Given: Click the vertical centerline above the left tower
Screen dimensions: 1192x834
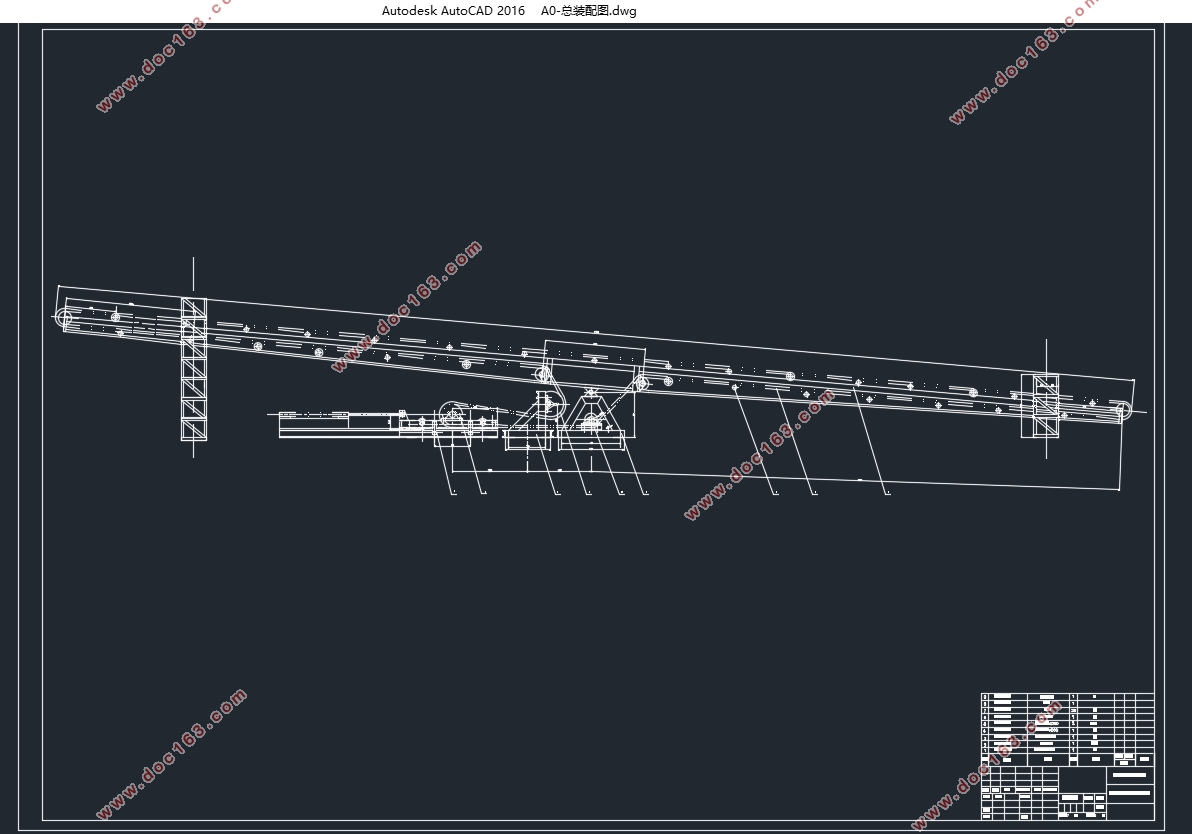Looking at the screenshot, I should point(193,277).
